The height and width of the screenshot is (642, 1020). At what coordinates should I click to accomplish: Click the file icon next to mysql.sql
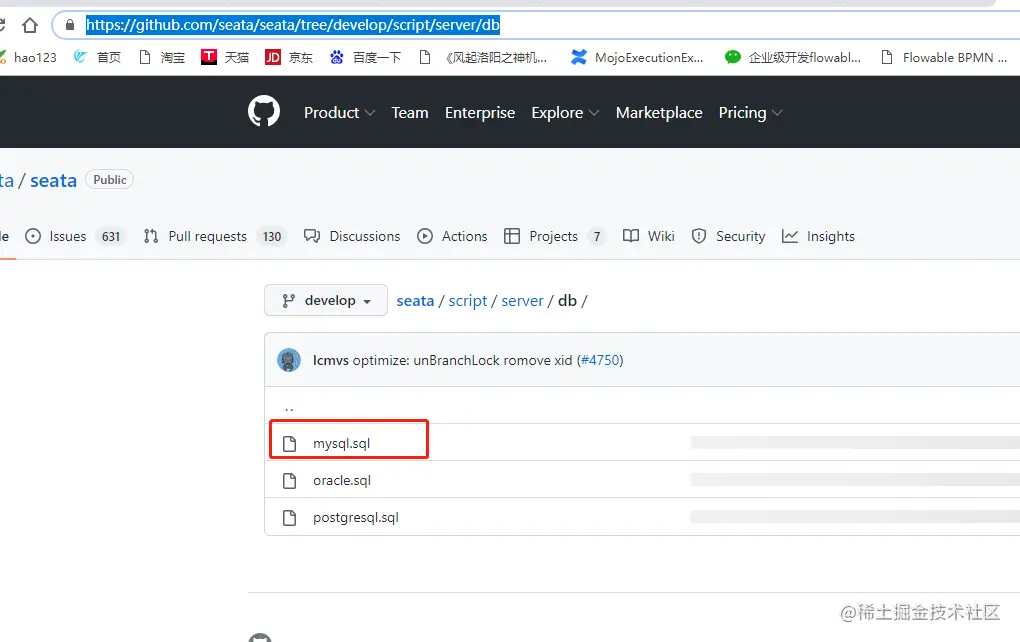pyautogui.click(x=289, y=444)
